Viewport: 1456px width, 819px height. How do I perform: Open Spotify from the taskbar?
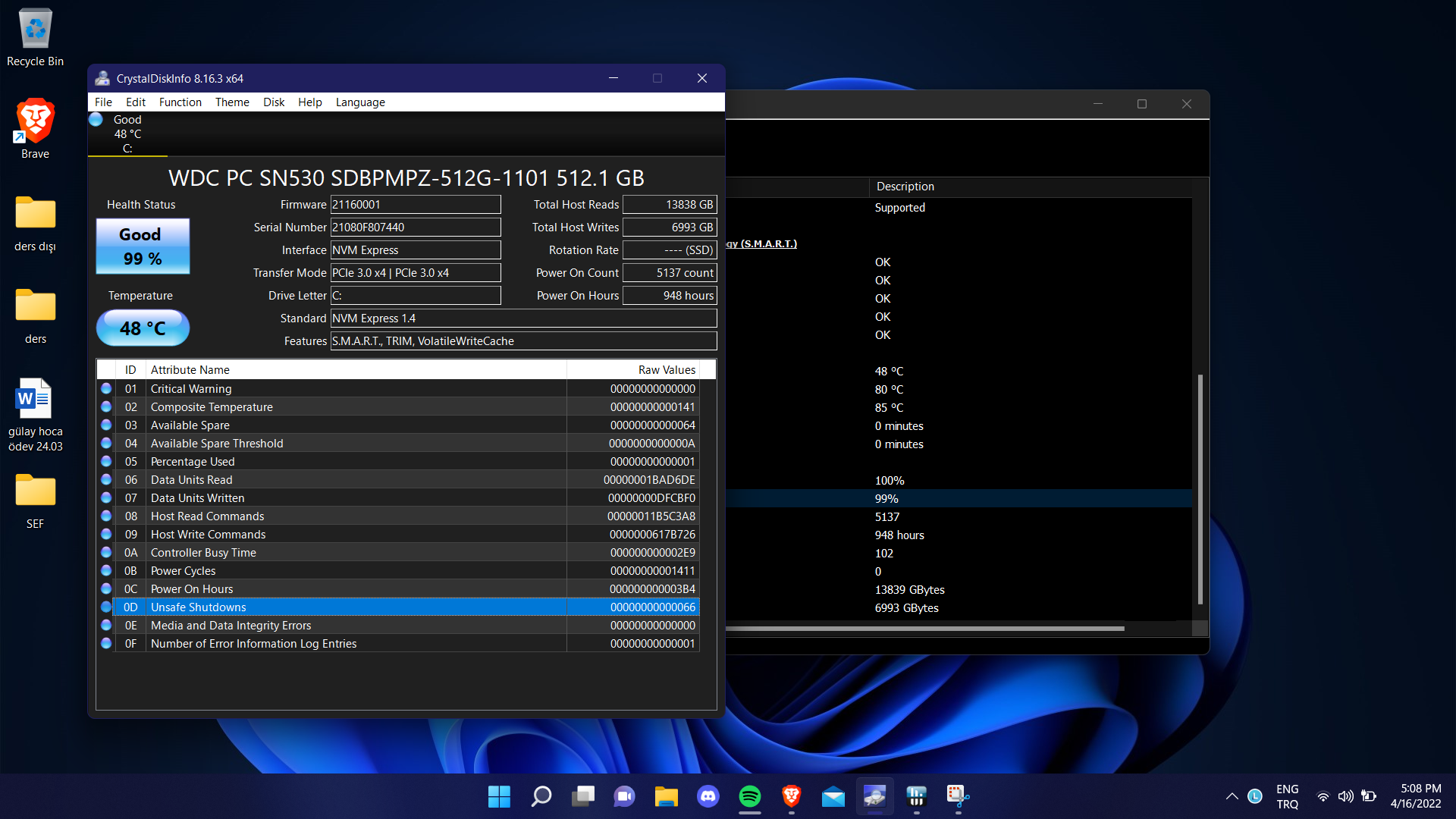[x=749, y=796]
